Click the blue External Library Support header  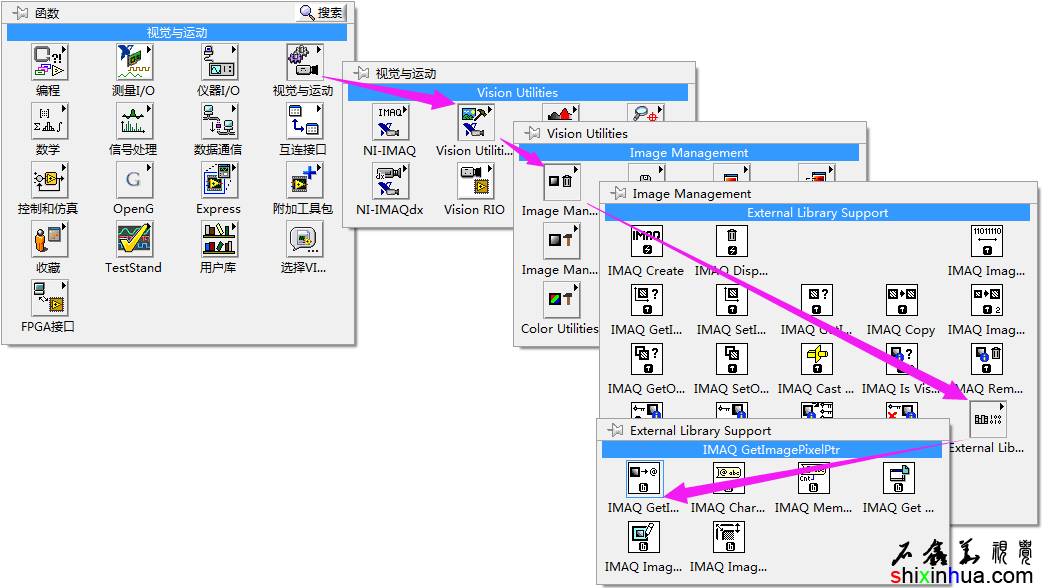point(817,213)
